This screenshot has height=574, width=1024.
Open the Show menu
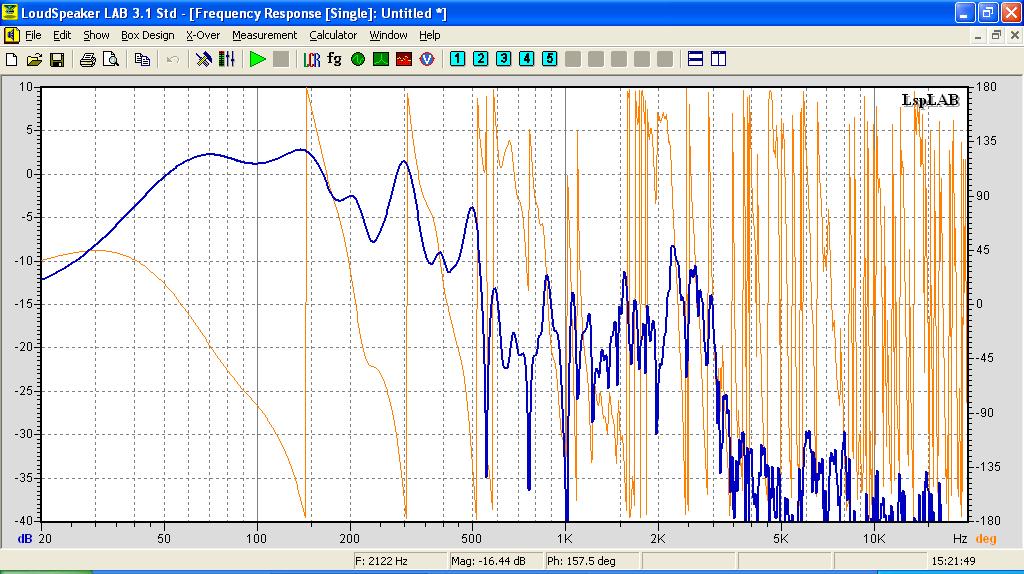click(96, 35)
